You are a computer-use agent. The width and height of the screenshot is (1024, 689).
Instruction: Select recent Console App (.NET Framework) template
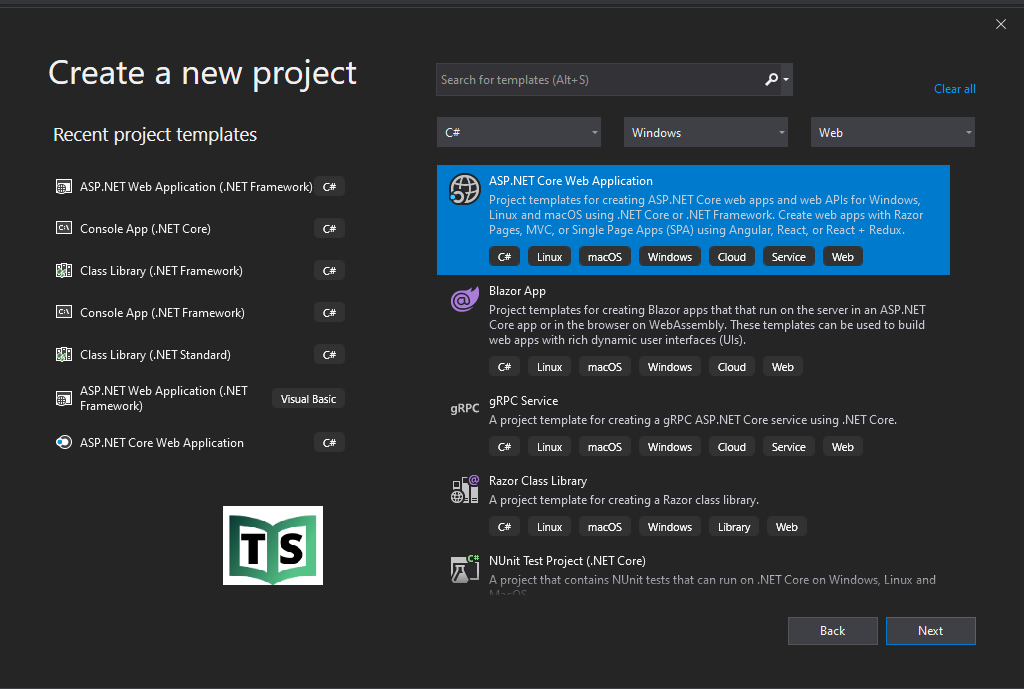pyautogui.click(x=162, y=313)
